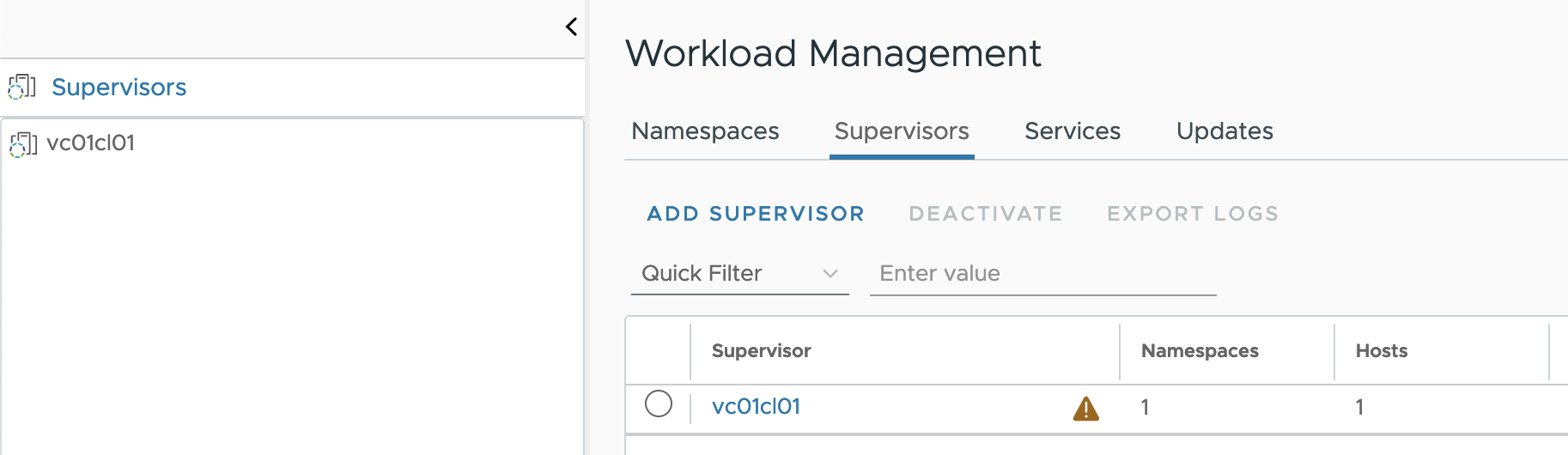The height and width of the screenshot is (455, 1568).
Task: Sort by the Supervisor column header
Action: point(762,350)
